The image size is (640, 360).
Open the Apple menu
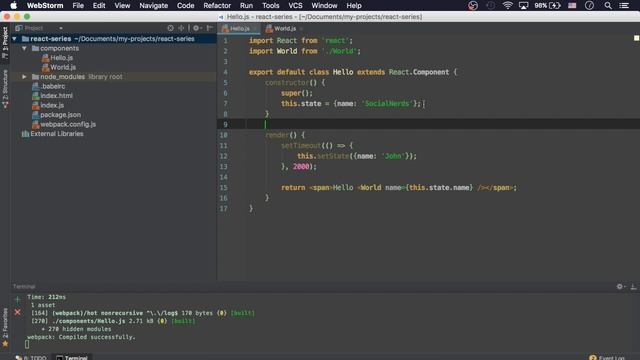(13, 5)
